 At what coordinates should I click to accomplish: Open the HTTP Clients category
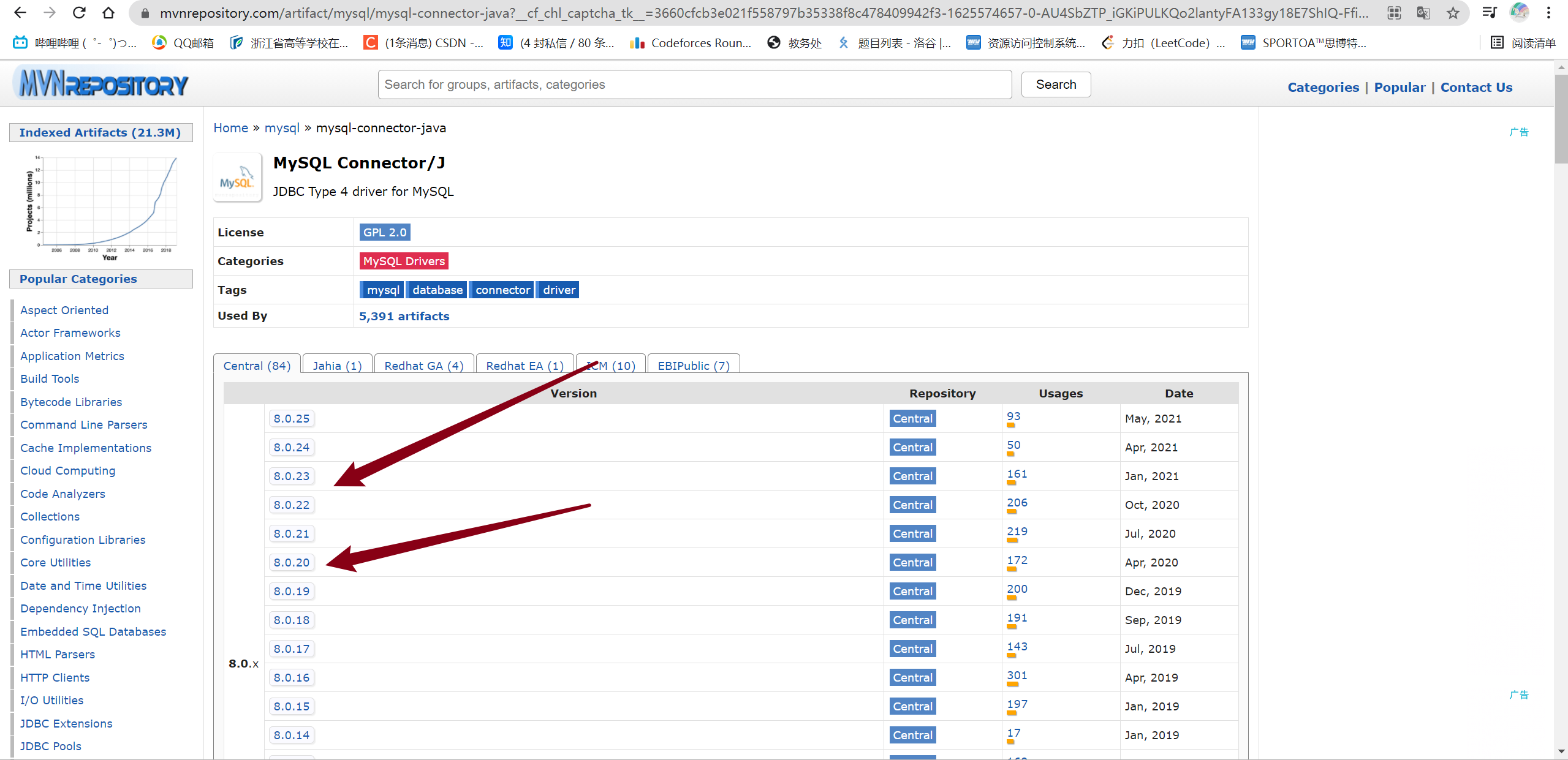point(55,677)
